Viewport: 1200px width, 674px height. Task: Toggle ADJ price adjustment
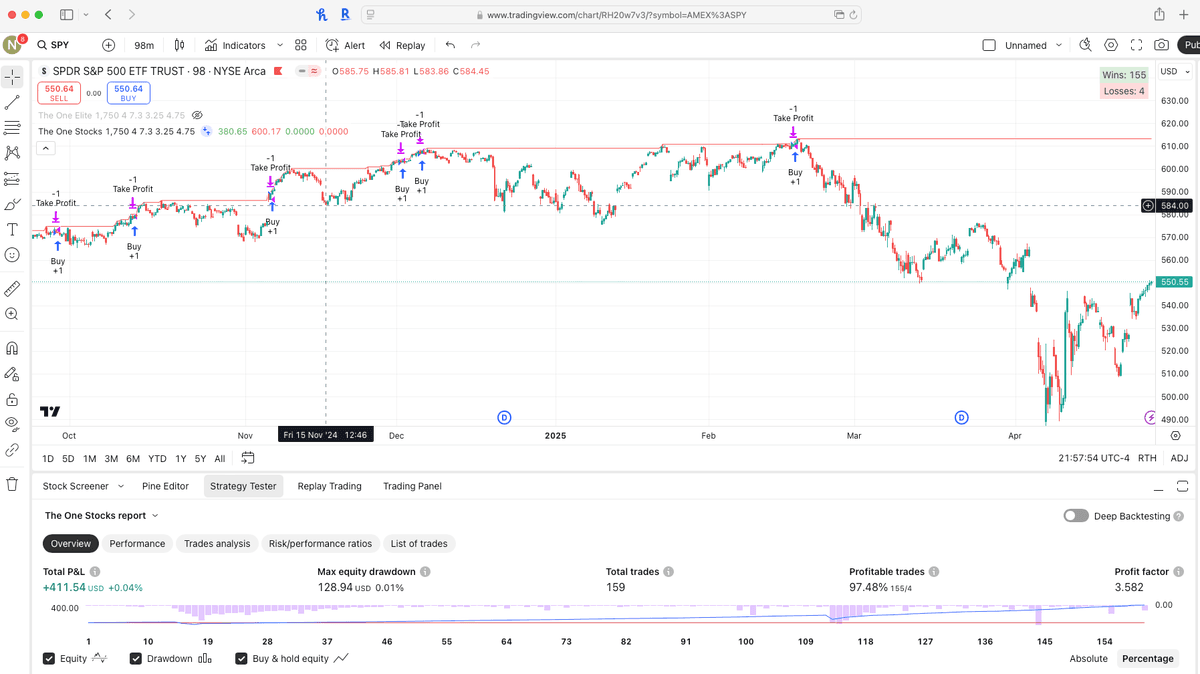click(1179, 458)
